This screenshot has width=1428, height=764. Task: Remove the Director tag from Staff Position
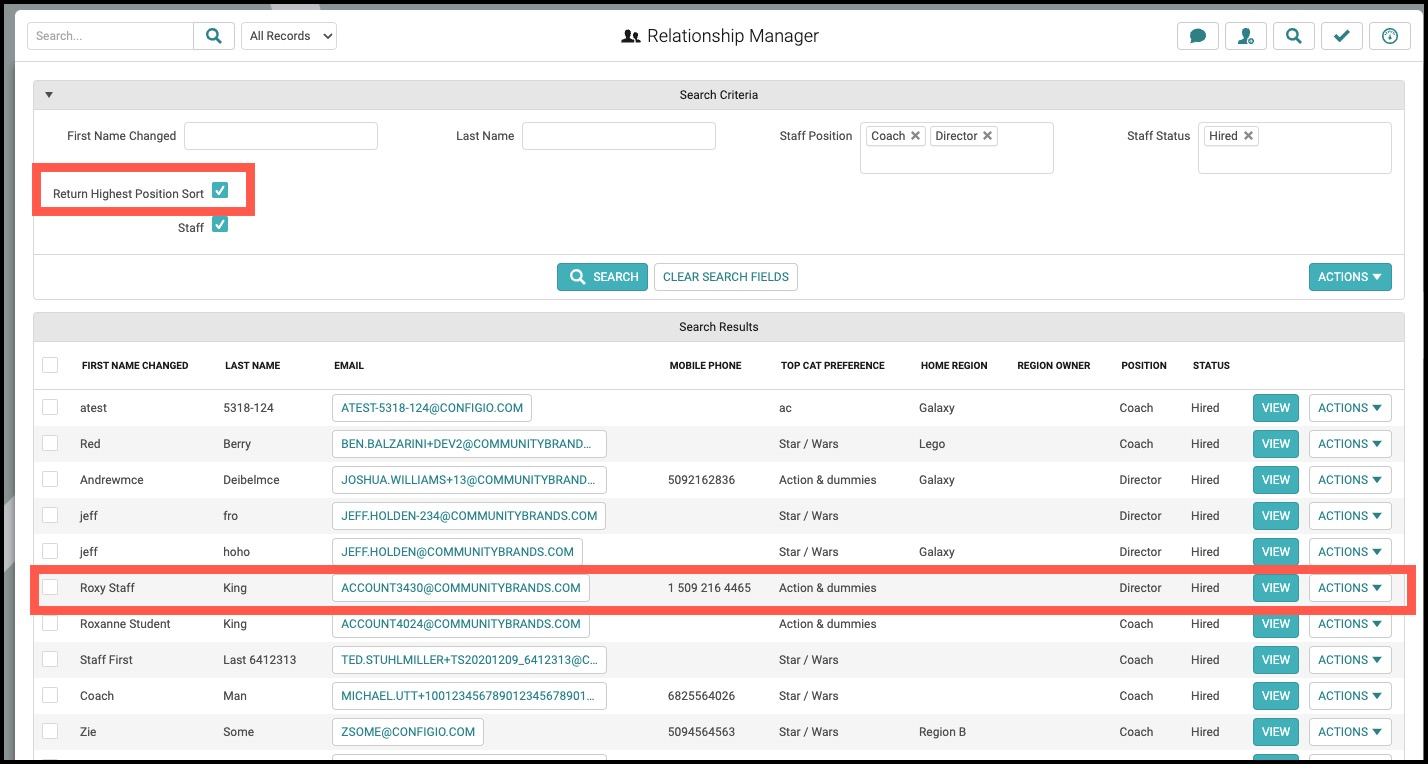[x=987, y=136]
